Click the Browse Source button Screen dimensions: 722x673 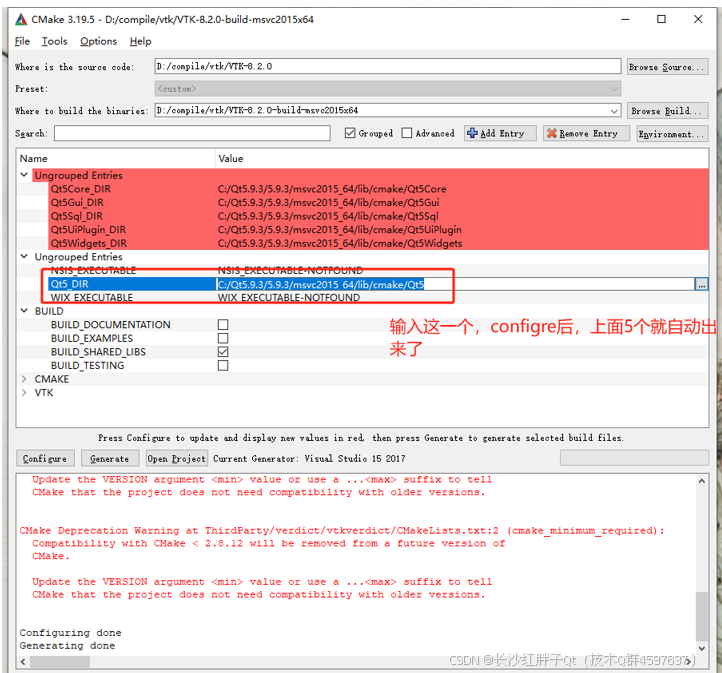(667, 67)
